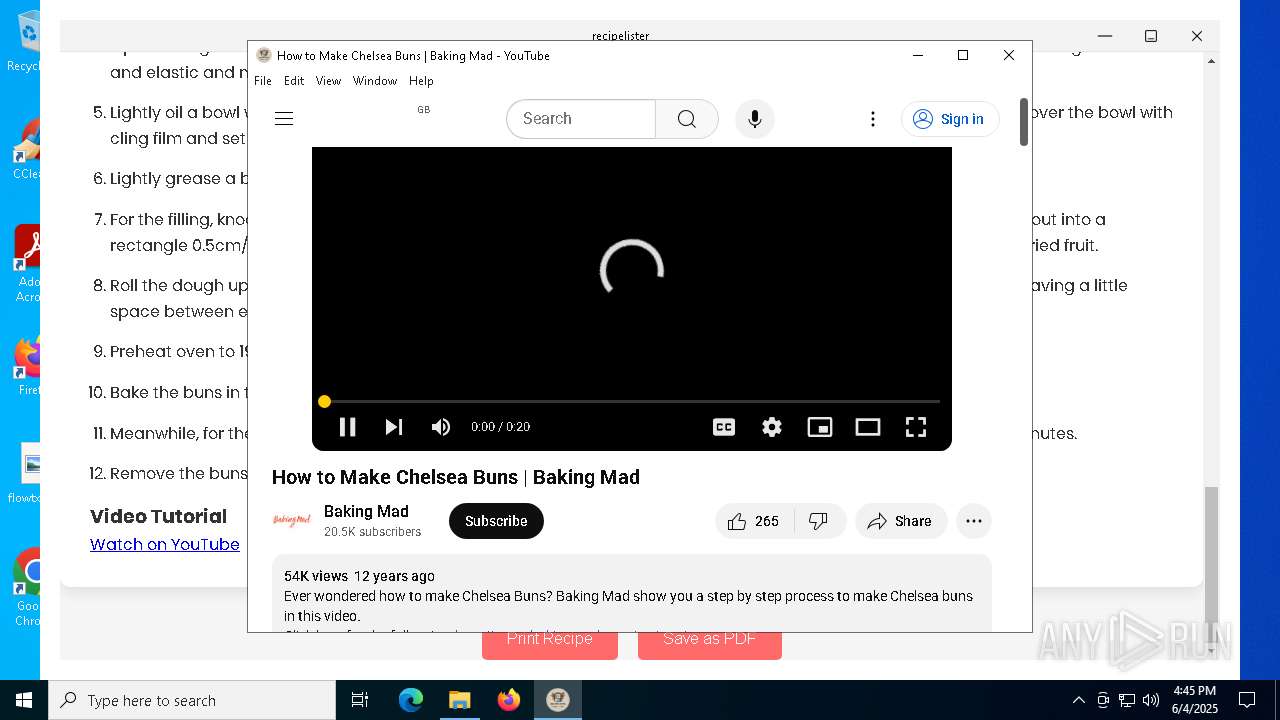This screenshot has height=720, width=1280.
Task: Open the taskbar clock showing 4:45 PM
Action: coord(1194,700)
